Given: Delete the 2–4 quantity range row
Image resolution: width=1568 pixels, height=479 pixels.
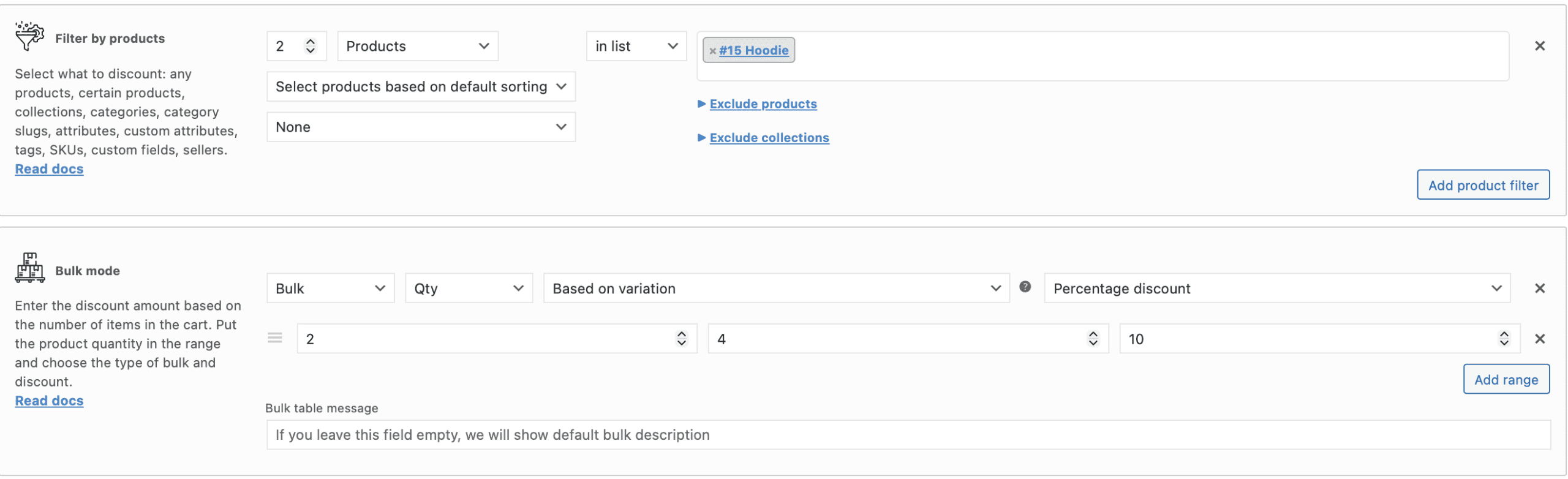Looking at the screenshot, I should click(x=1539, y=339).
